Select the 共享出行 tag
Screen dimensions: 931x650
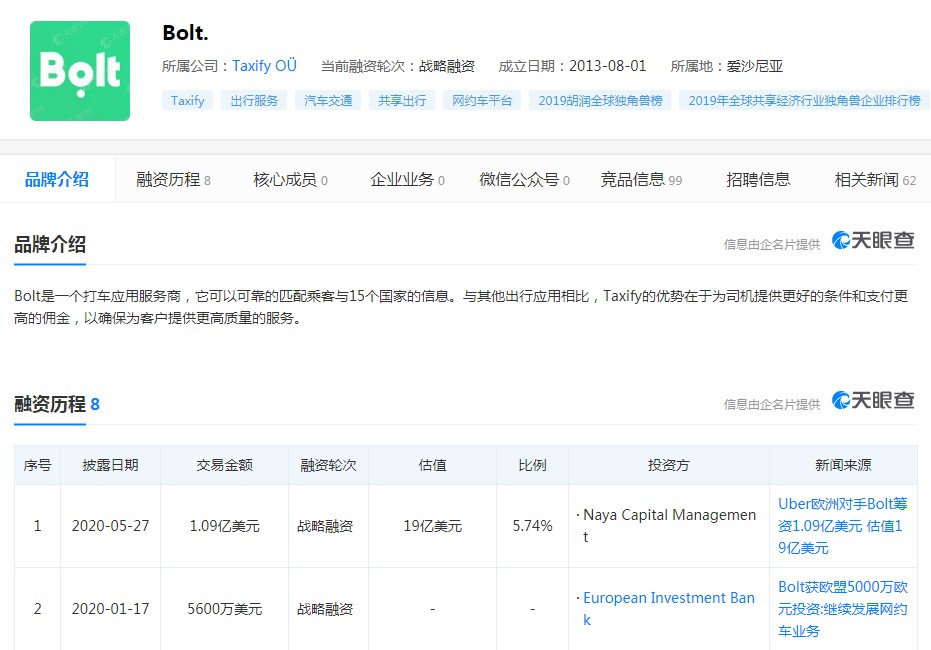(402, 100)
